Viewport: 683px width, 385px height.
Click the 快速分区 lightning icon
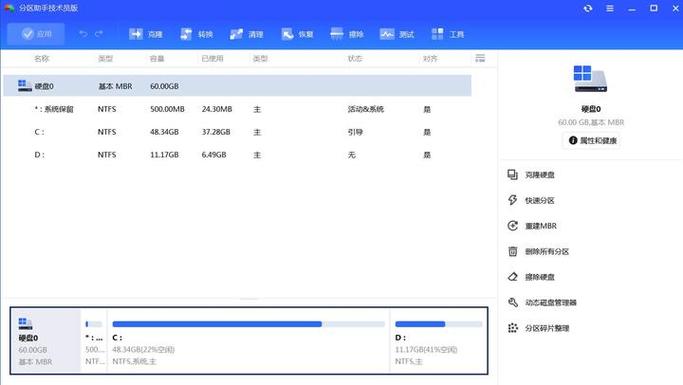(513, 200)
